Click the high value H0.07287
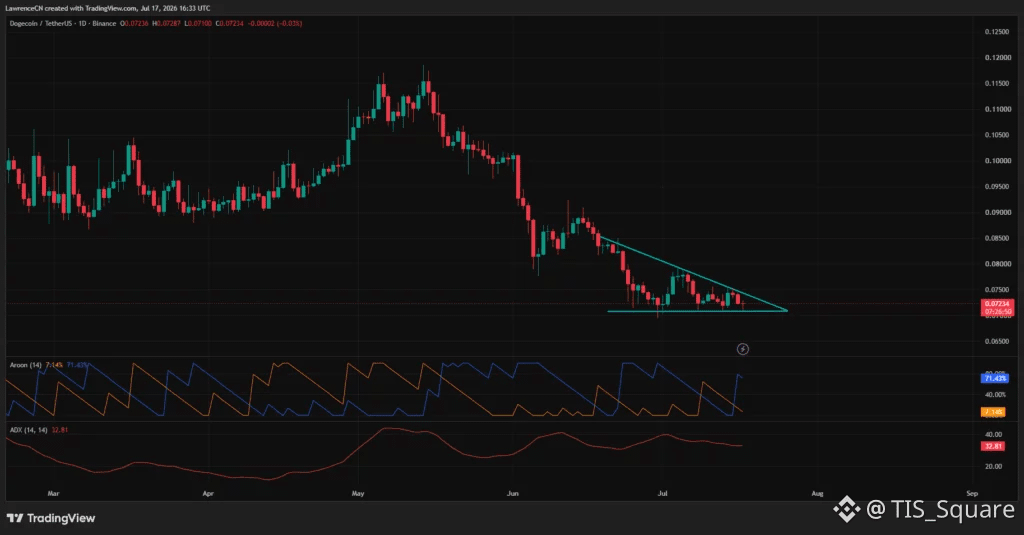Image resolution: width=1024 pixels, height=535 pixels. pos(167,24)
